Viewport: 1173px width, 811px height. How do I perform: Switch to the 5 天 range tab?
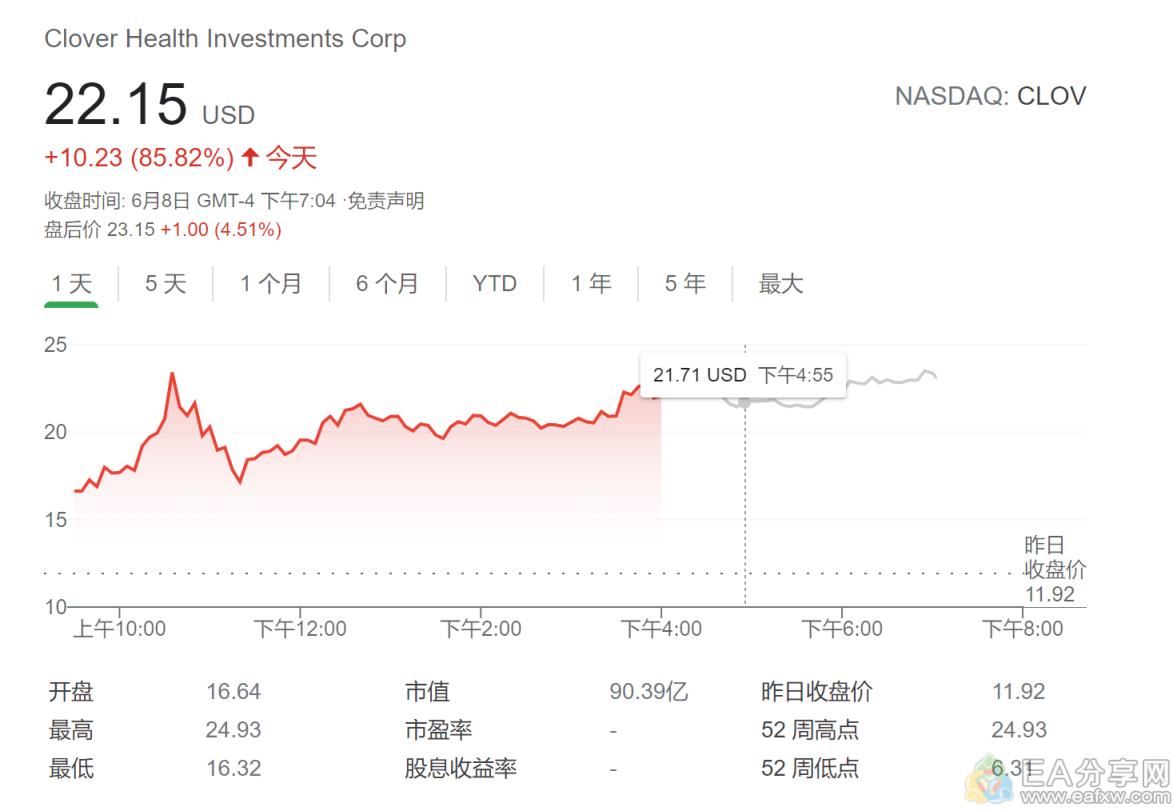165,284
